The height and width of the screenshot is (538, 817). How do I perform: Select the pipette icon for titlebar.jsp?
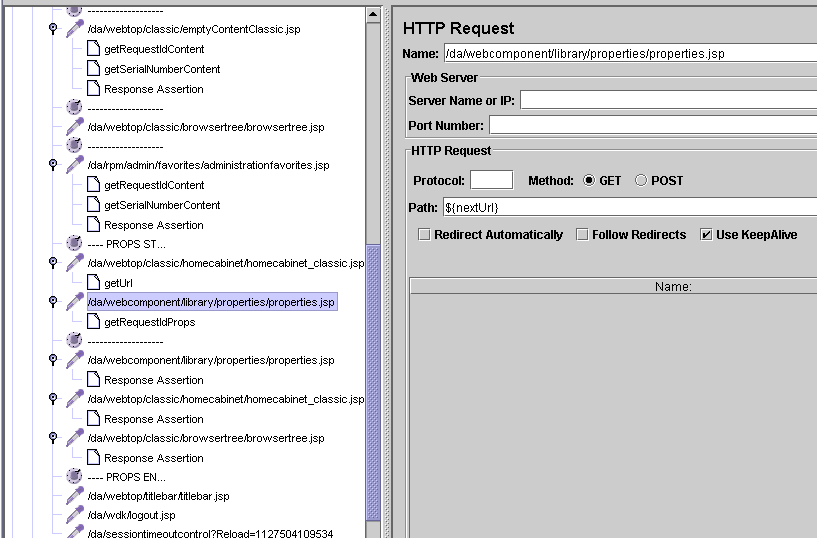click(75, 496)
